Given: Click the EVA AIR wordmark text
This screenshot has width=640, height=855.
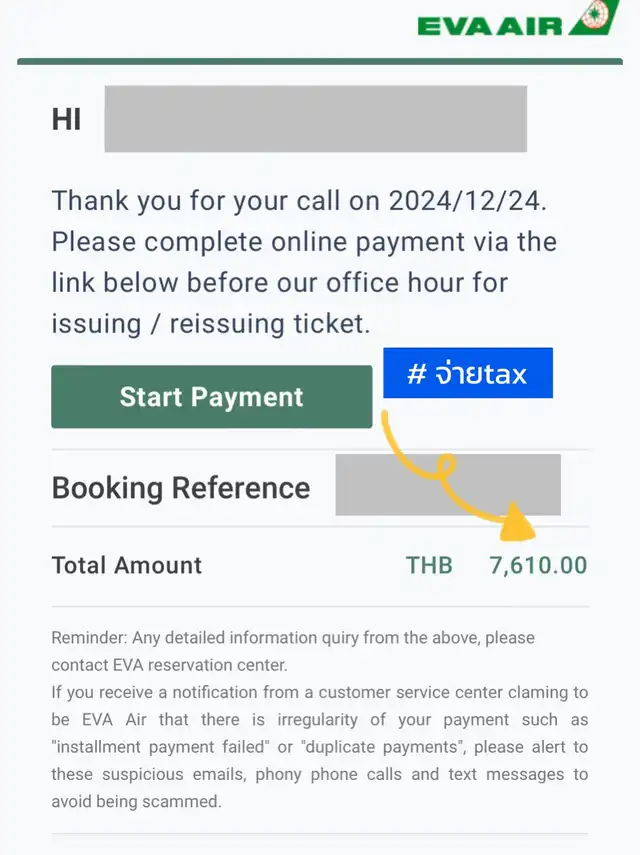Looking at the screenshot, I should pos(490,26).
